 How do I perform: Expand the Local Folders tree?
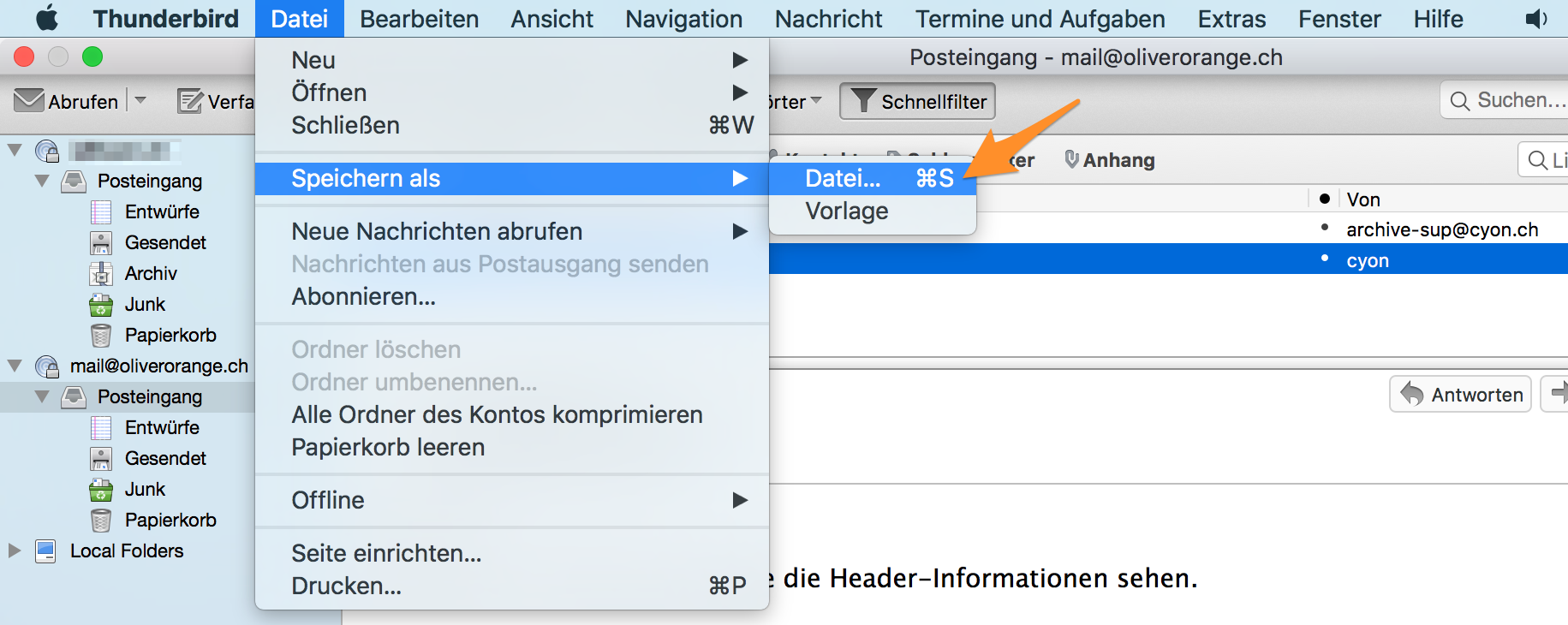[x=15, y=551]
